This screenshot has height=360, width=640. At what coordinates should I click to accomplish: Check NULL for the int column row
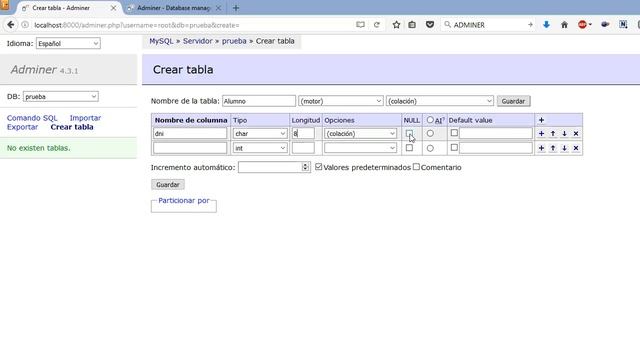[x=409, y=148]
